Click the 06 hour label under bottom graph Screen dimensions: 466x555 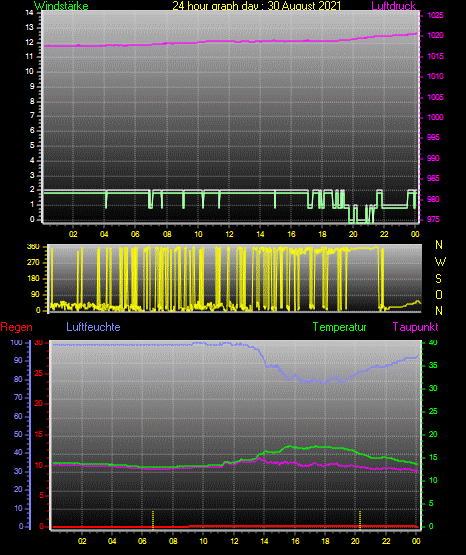coord(142,541)
